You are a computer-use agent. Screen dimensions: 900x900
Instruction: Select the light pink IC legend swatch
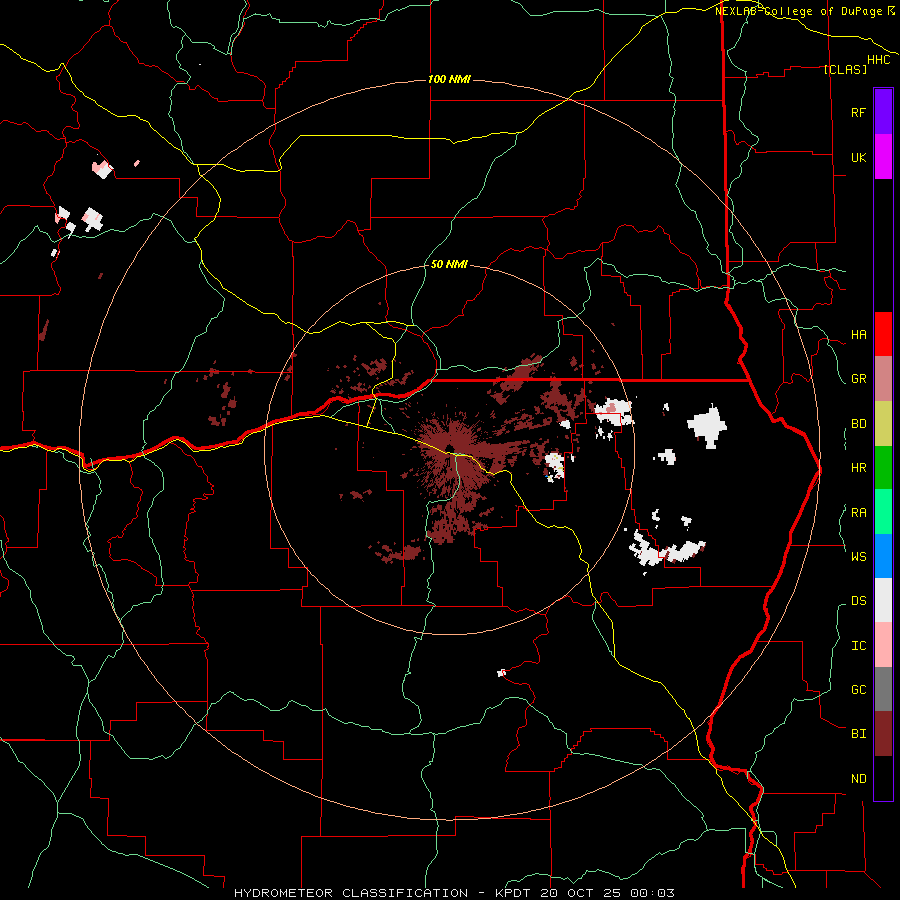point(883,645)
